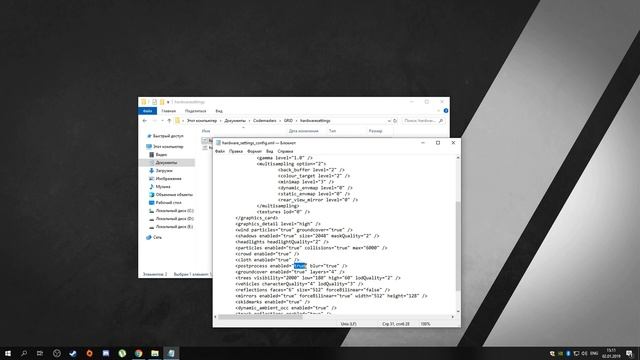640x360 pixels.
Task: Open the recent locations dropdown in Explorer
Action: tap(162, 121)
